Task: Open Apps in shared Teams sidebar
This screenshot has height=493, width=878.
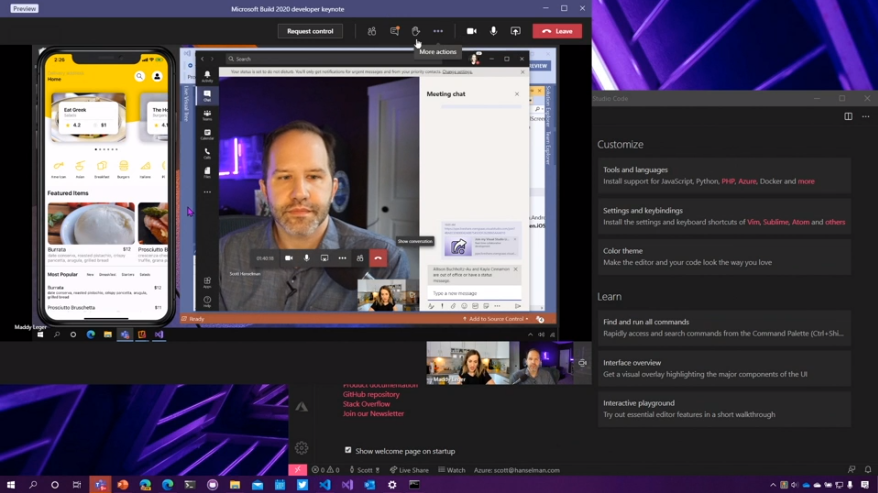Action: [x=207, y=282]
